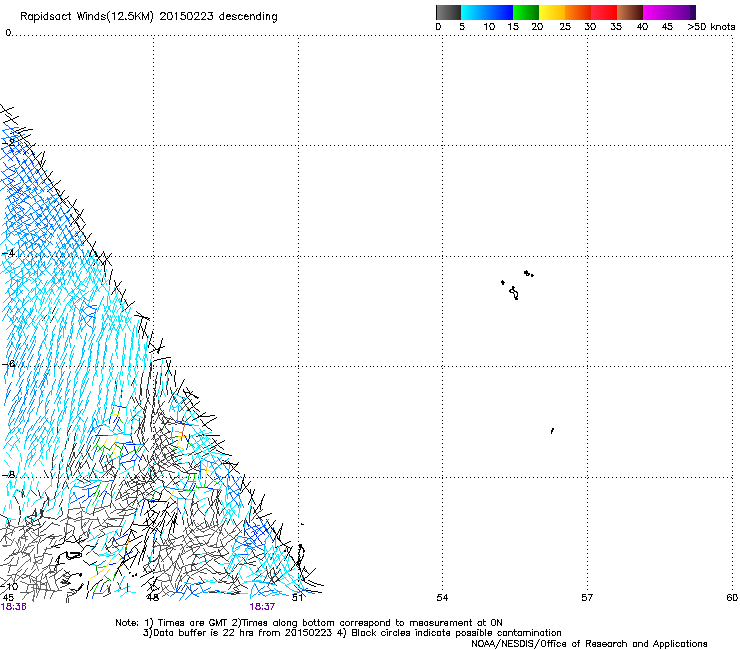740x650 pixels.
Task: Select the '-10' latitude label at bottom left
Action: pyautogui.click(x=9, y=587)
